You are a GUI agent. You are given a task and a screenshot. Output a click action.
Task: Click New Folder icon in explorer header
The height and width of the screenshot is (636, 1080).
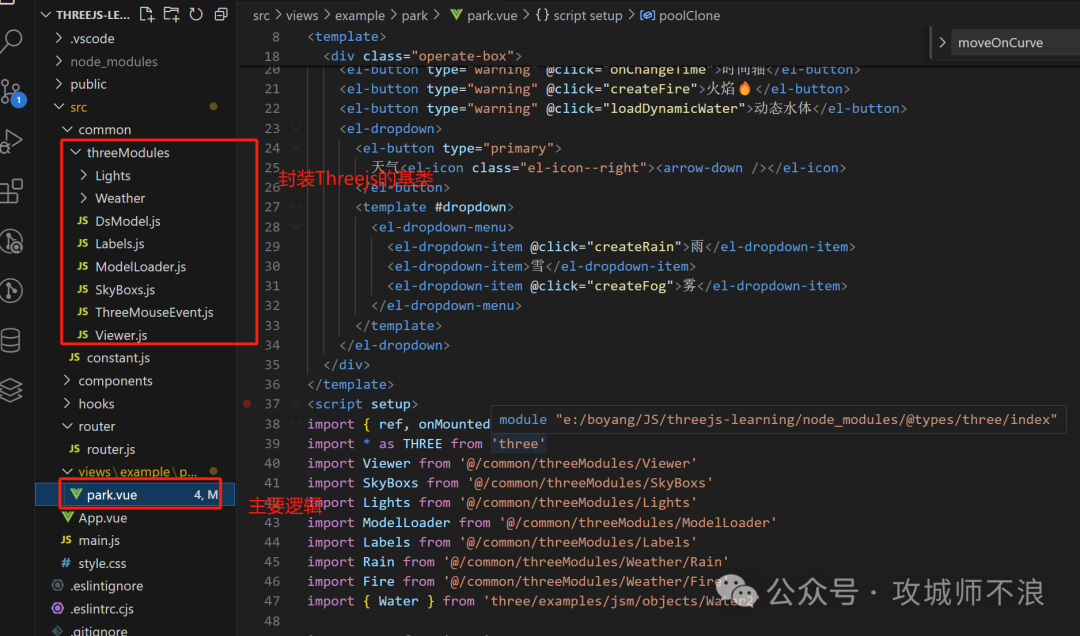(172, 14)
